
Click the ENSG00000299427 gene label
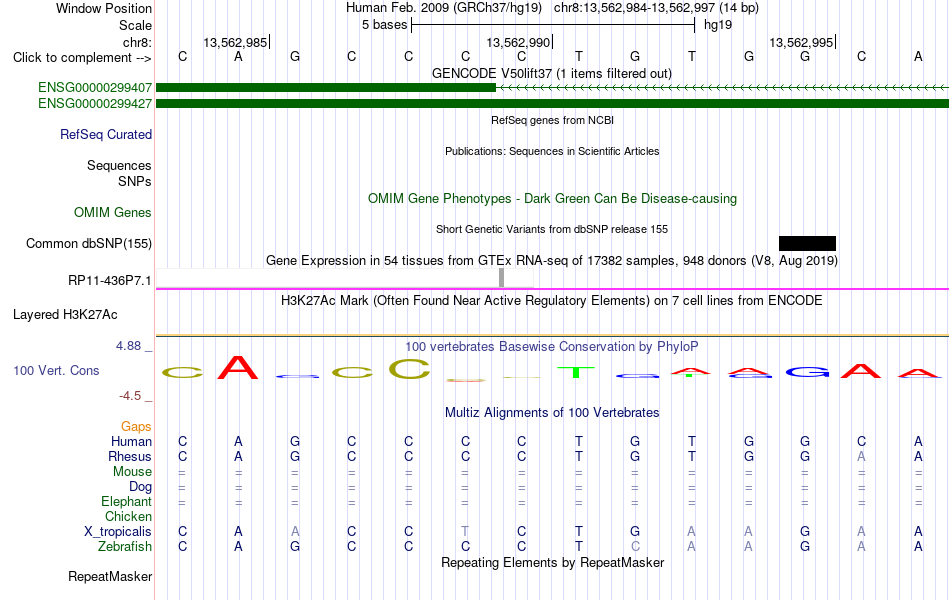coord(95,104)
